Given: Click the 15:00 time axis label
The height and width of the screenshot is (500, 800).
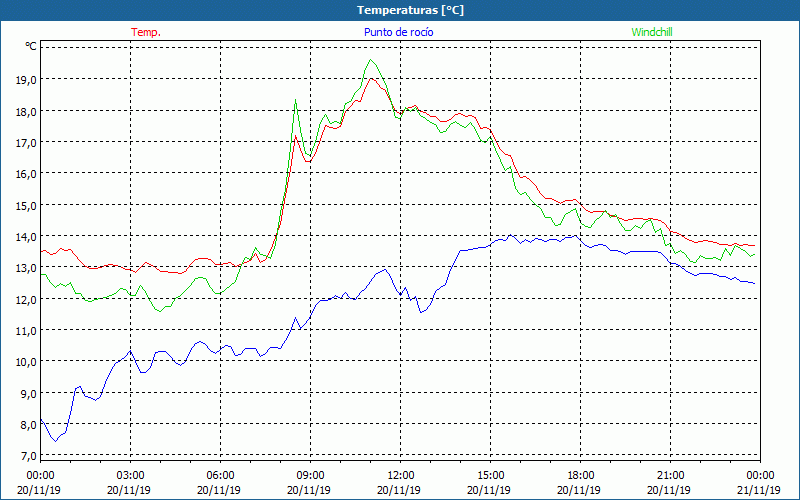Looking at the screenshot, I should [x=490, y=476].
